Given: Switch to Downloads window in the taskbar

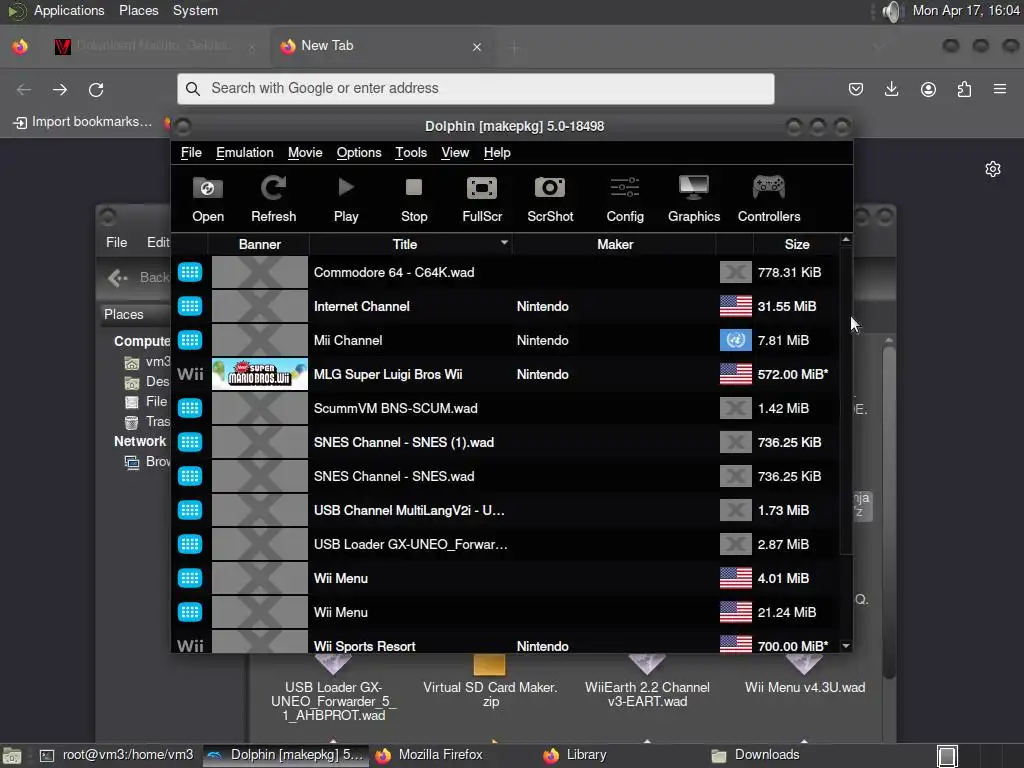Looking at the screenshot, I should [756, 755].
